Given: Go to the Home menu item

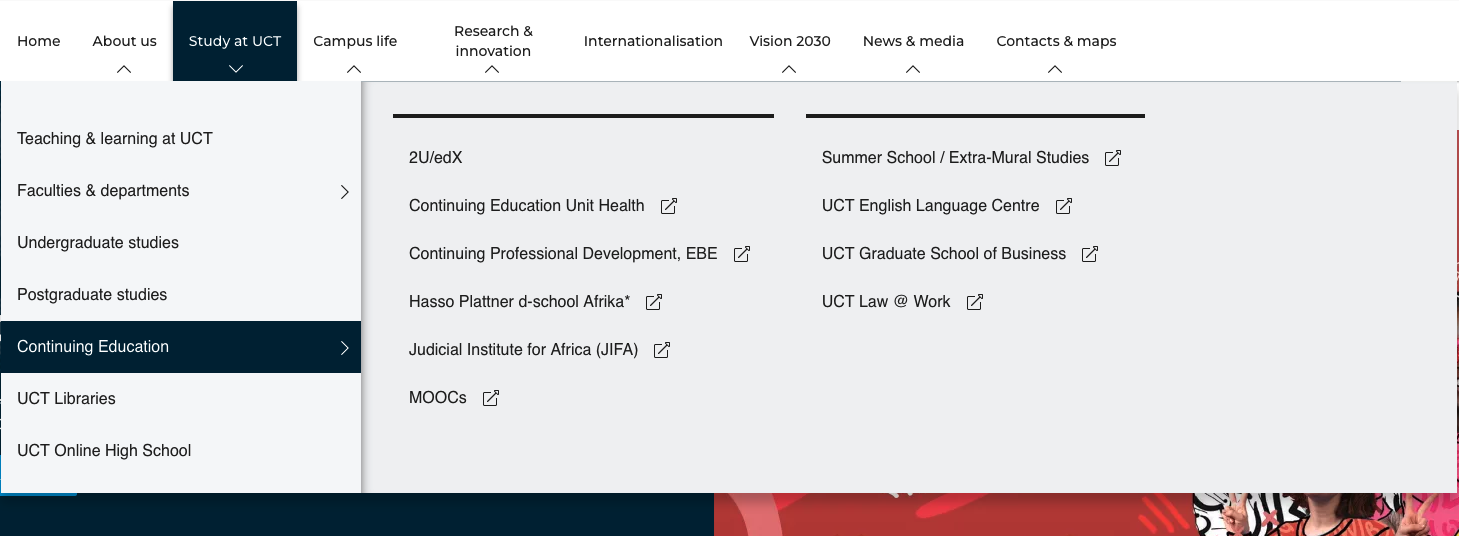Looking at the screenshot, I should pyautogui.click(x=39, y=41).
